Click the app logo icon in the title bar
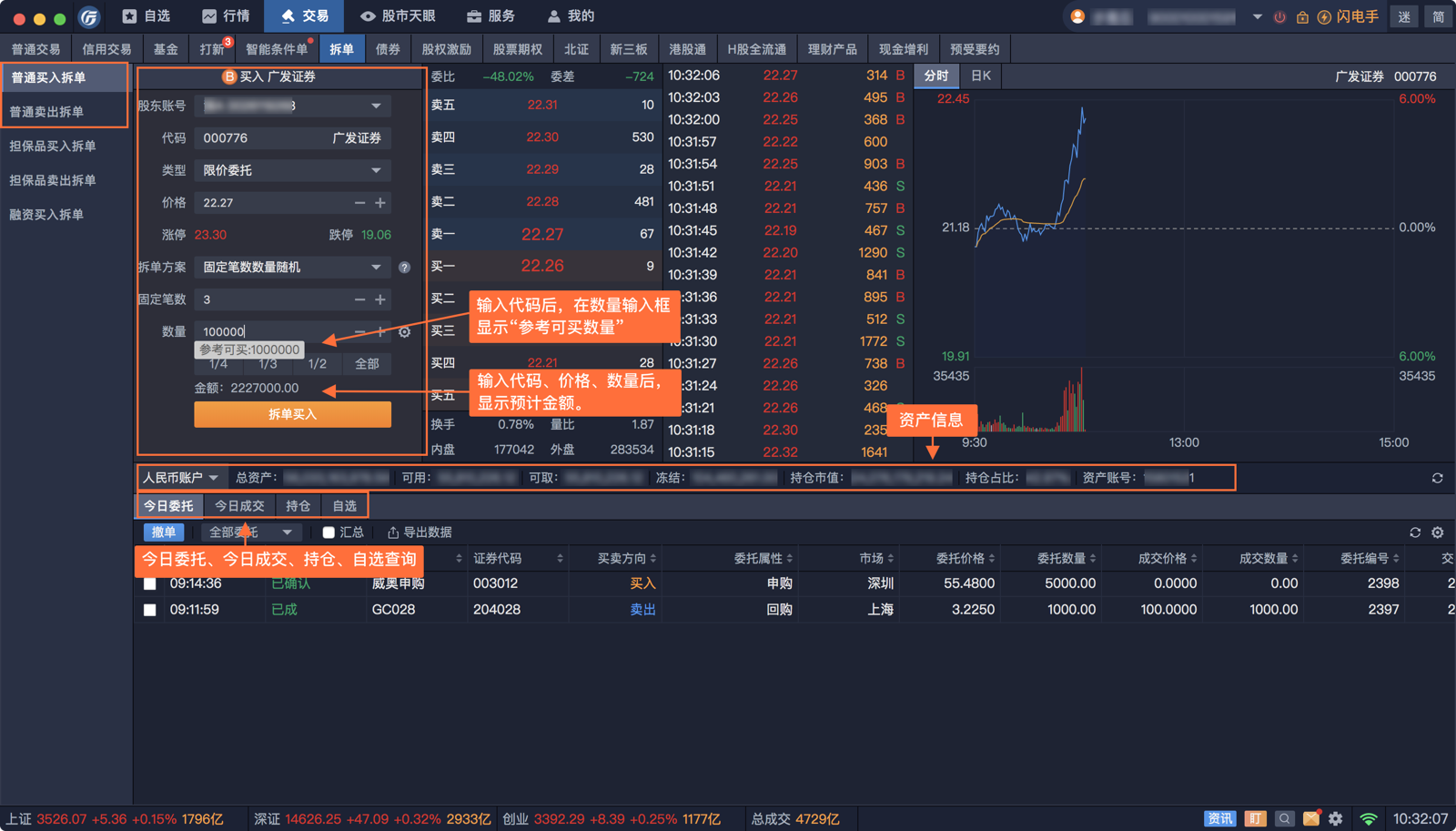Viewport: 1456px width, 831px height. click(89, 16)
